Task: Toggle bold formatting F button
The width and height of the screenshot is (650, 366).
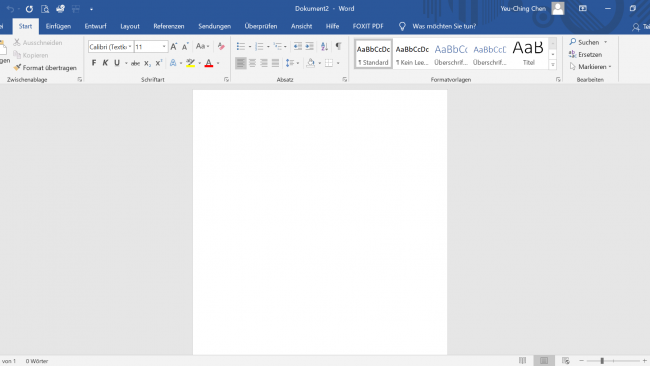Action: coord(94,63)
